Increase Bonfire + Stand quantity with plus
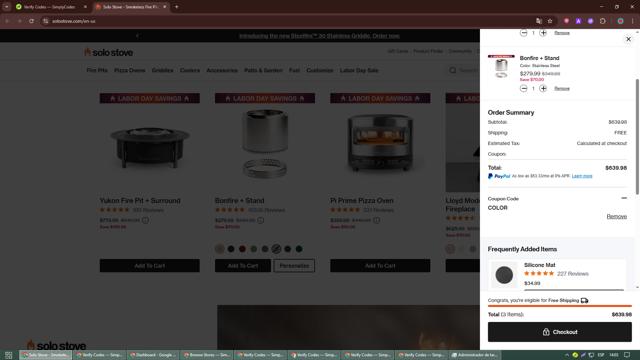 click(x=543, y=89)
